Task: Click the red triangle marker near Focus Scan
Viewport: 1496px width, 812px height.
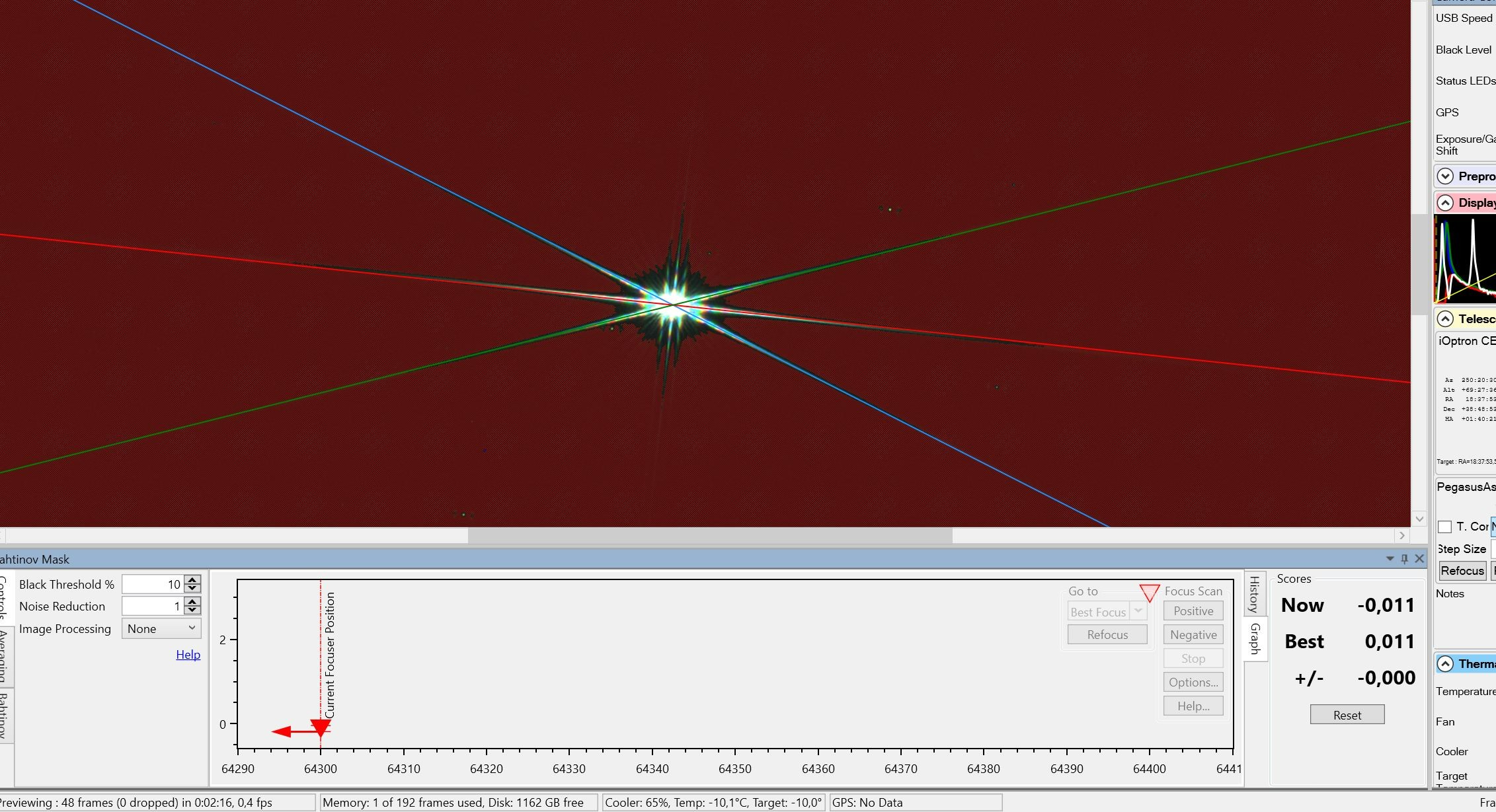Action: [1150, 593]
